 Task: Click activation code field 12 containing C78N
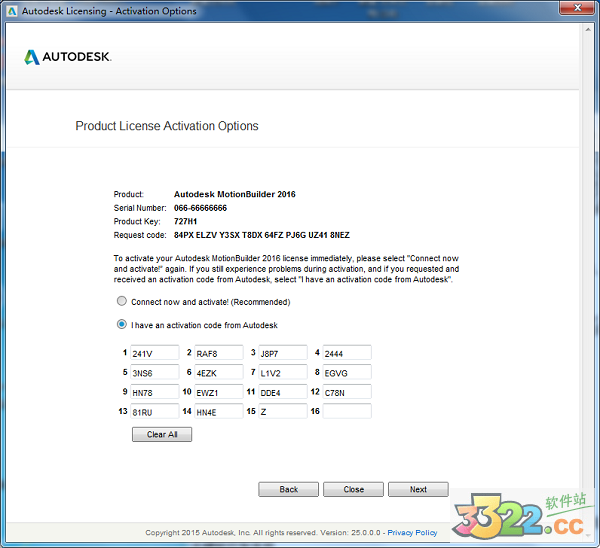pyautogui.click(x=347, y=392)
